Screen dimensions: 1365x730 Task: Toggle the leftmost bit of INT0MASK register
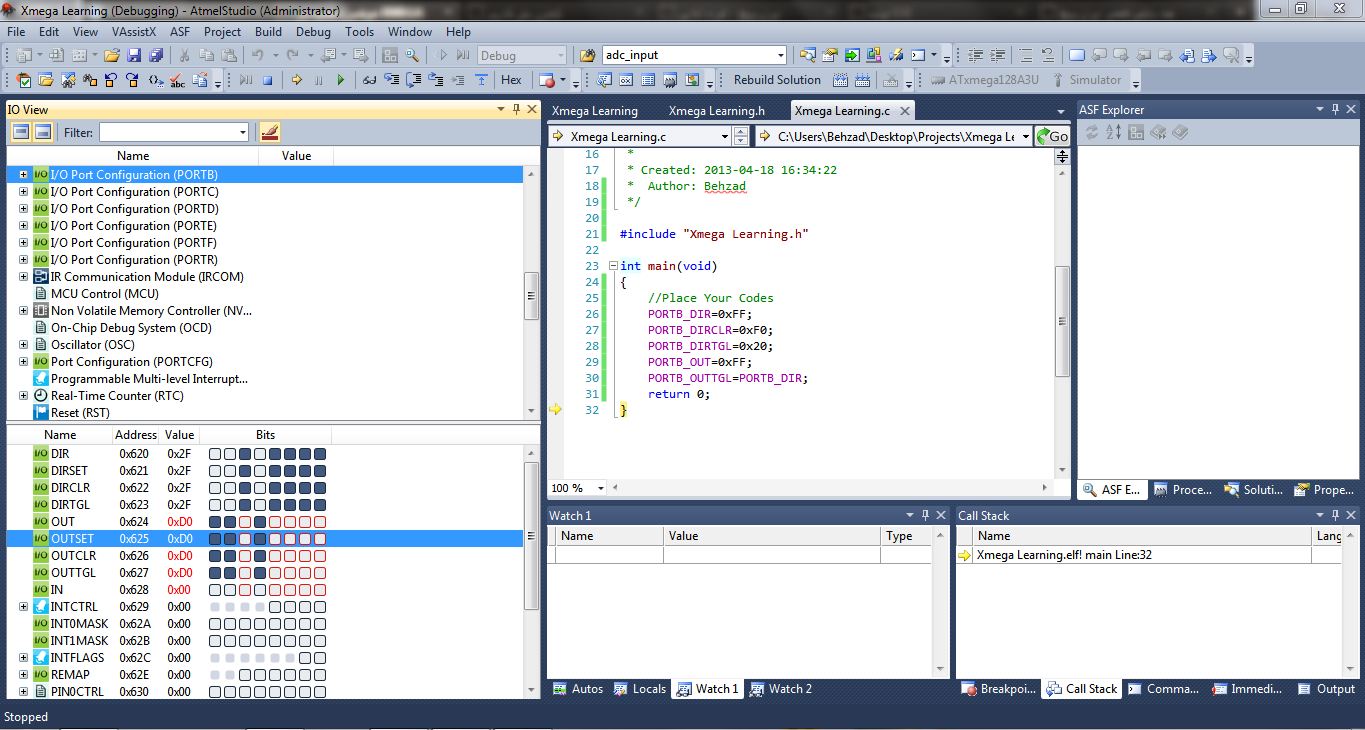(x=215, y=624)
